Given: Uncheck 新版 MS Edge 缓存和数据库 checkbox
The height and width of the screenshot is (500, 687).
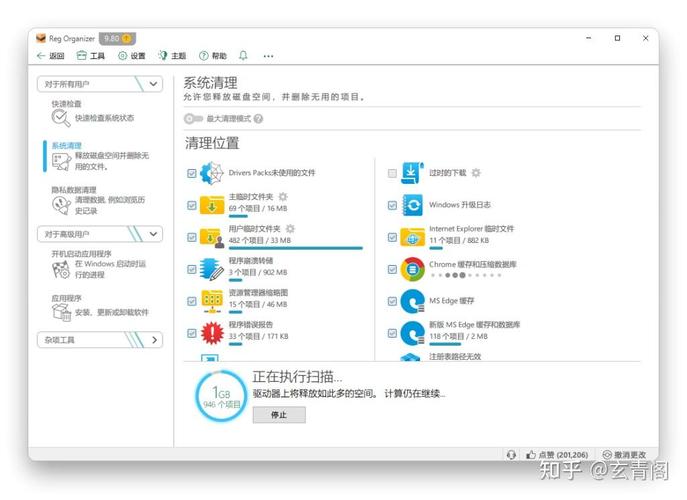Looking at the screenshot, I should (x=393, y=333).
